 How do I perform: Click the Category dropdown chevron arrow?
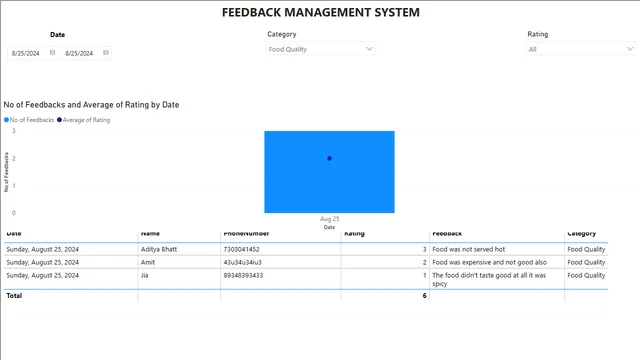[369, 49]
